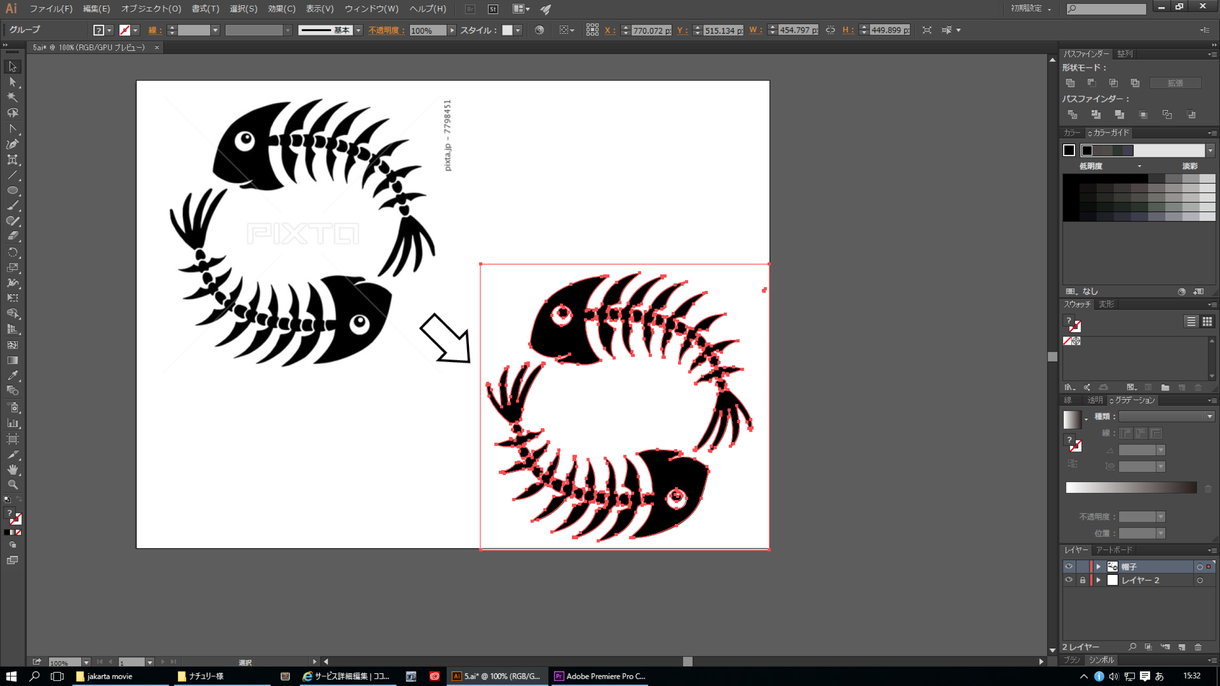
Task: Open the 効果(C) menu
Action: (281, 9)
